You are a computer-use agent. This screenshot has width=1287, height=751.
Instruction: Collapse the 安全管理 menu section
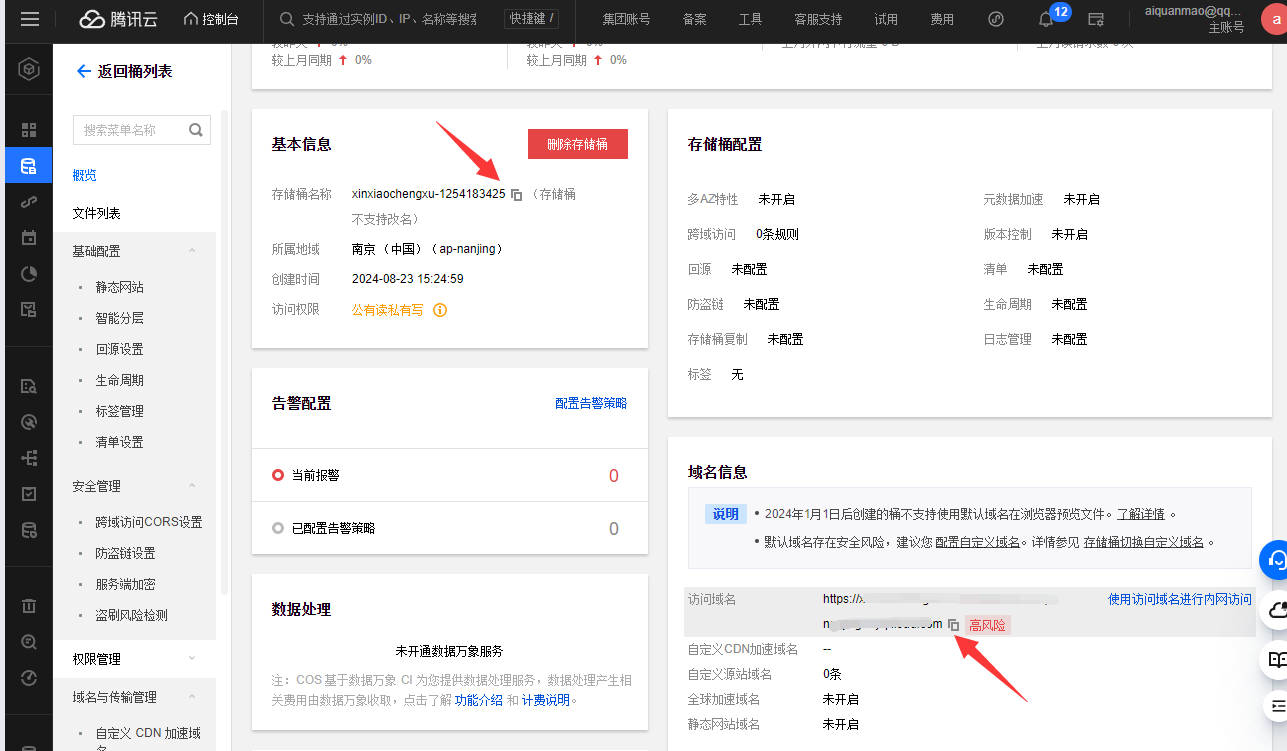(192, 486)
